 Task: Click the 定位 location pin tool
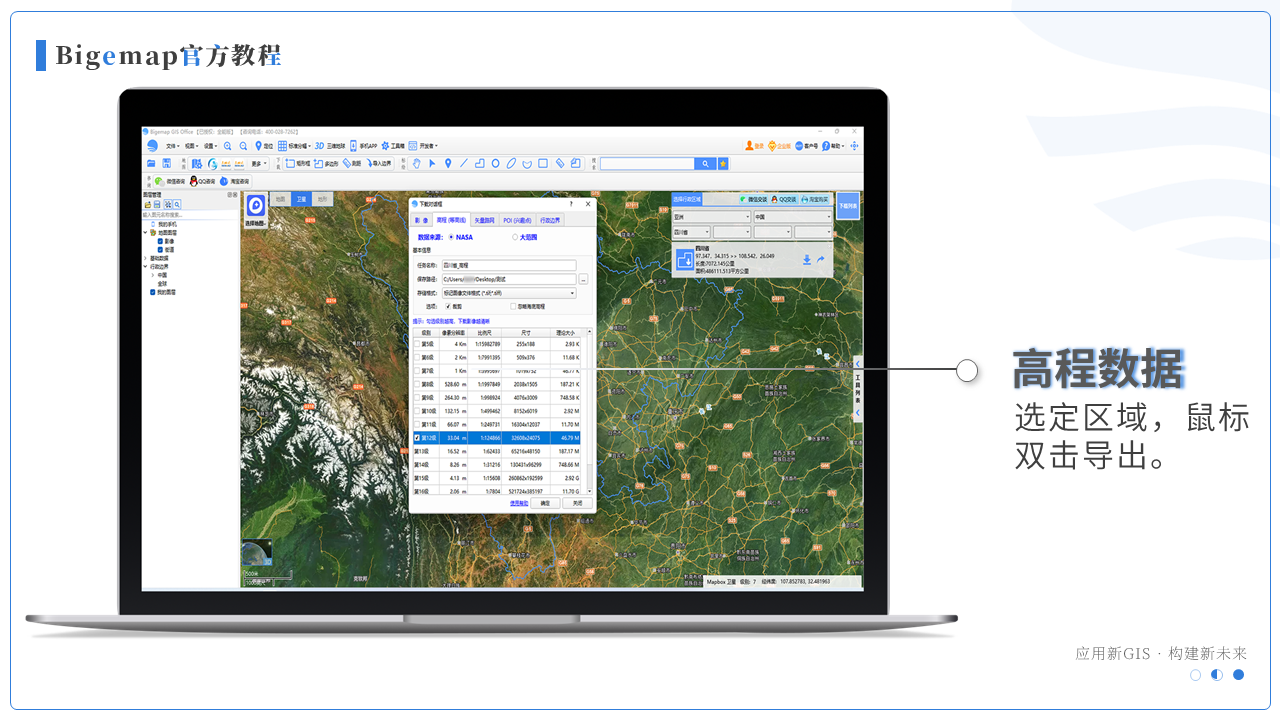(264, 146)
